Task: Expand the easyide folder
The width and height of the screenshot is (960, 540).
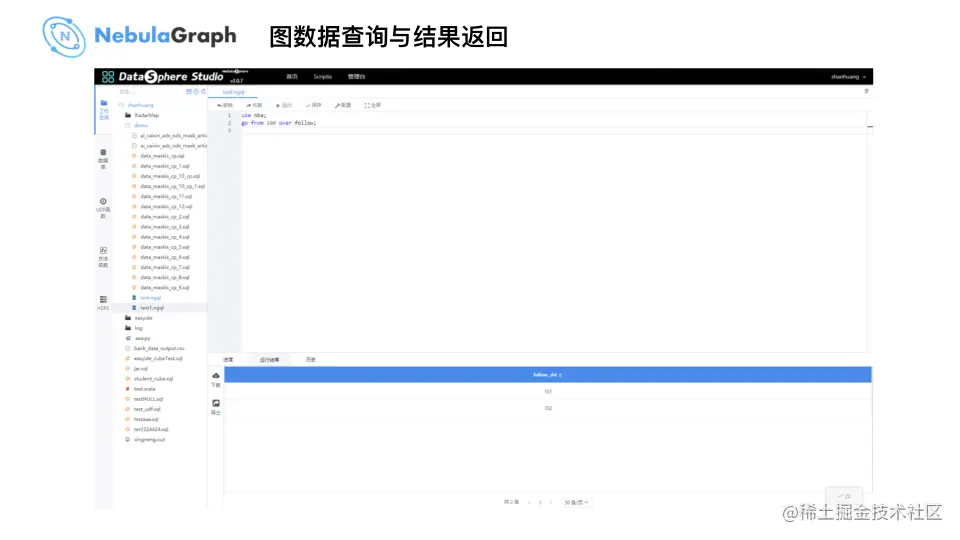Action: click(139, 318)
